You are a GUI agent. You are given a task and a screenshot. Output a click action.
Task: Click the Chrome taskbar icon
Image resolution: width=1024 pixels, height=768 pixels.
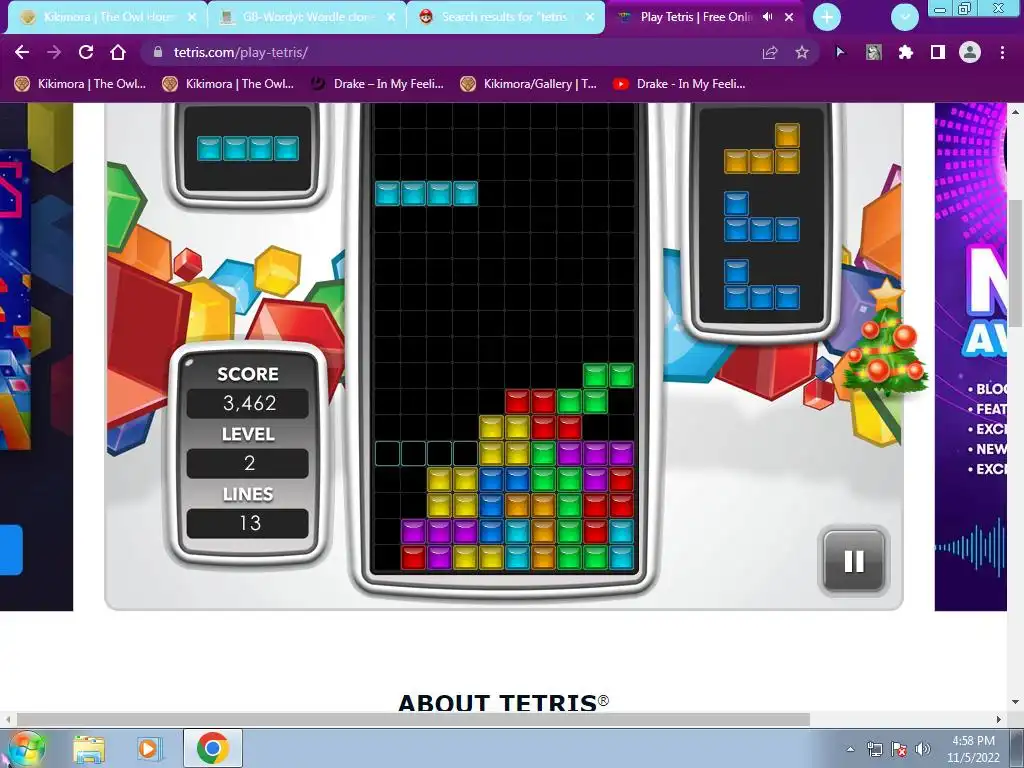coord(212,748)
